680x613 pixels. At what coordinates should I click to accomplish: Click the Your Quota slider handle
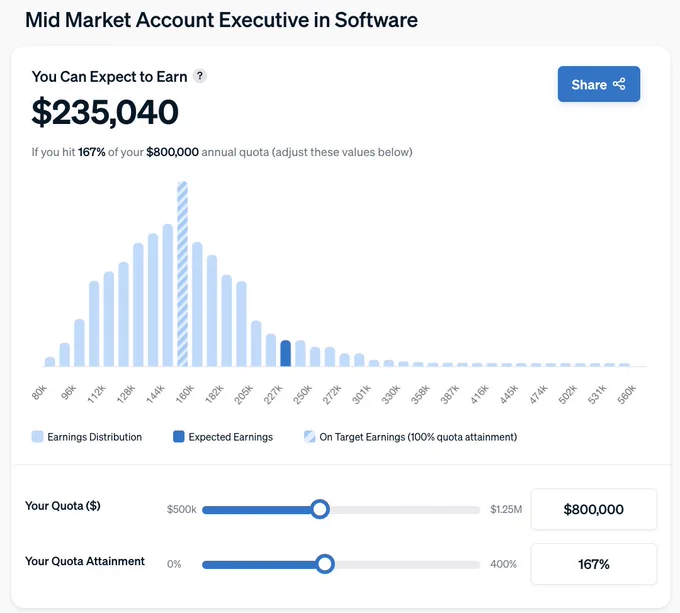320,509
